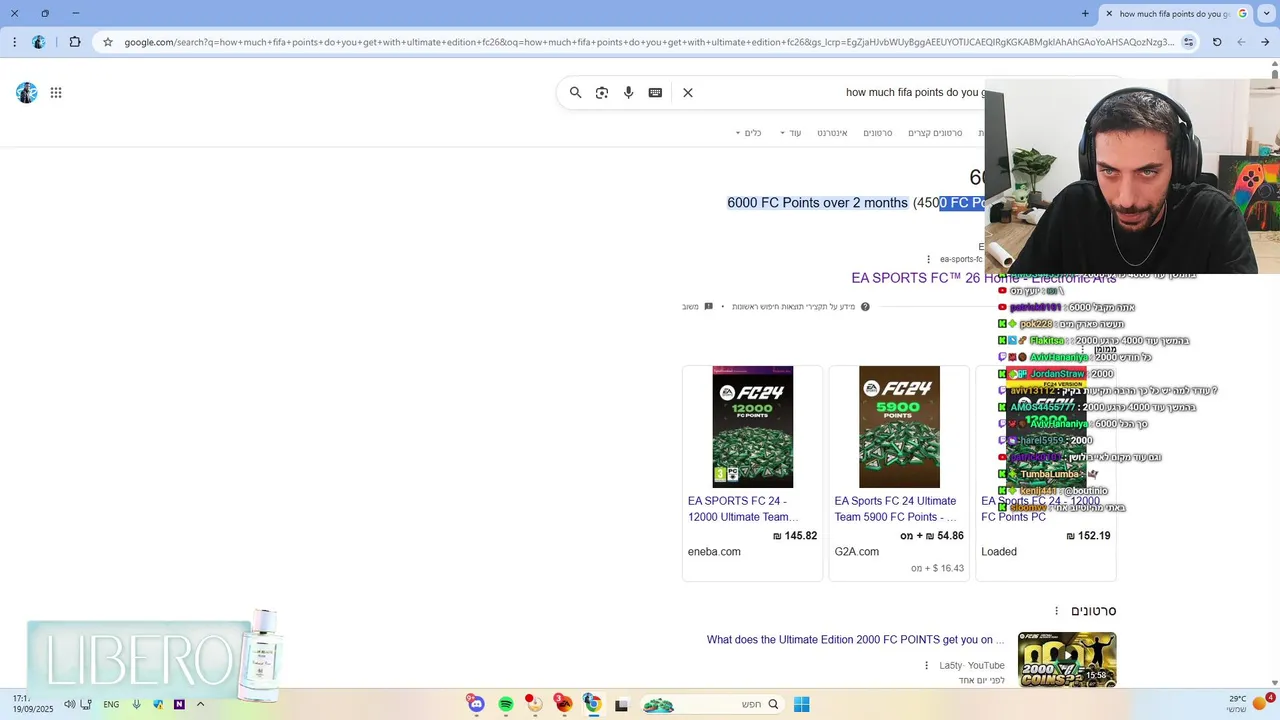This screenshot has width=1280, height=720.
Task: Open the on-screen keyboard input tool
Action: pyautogui.click(x=655, y=92)
